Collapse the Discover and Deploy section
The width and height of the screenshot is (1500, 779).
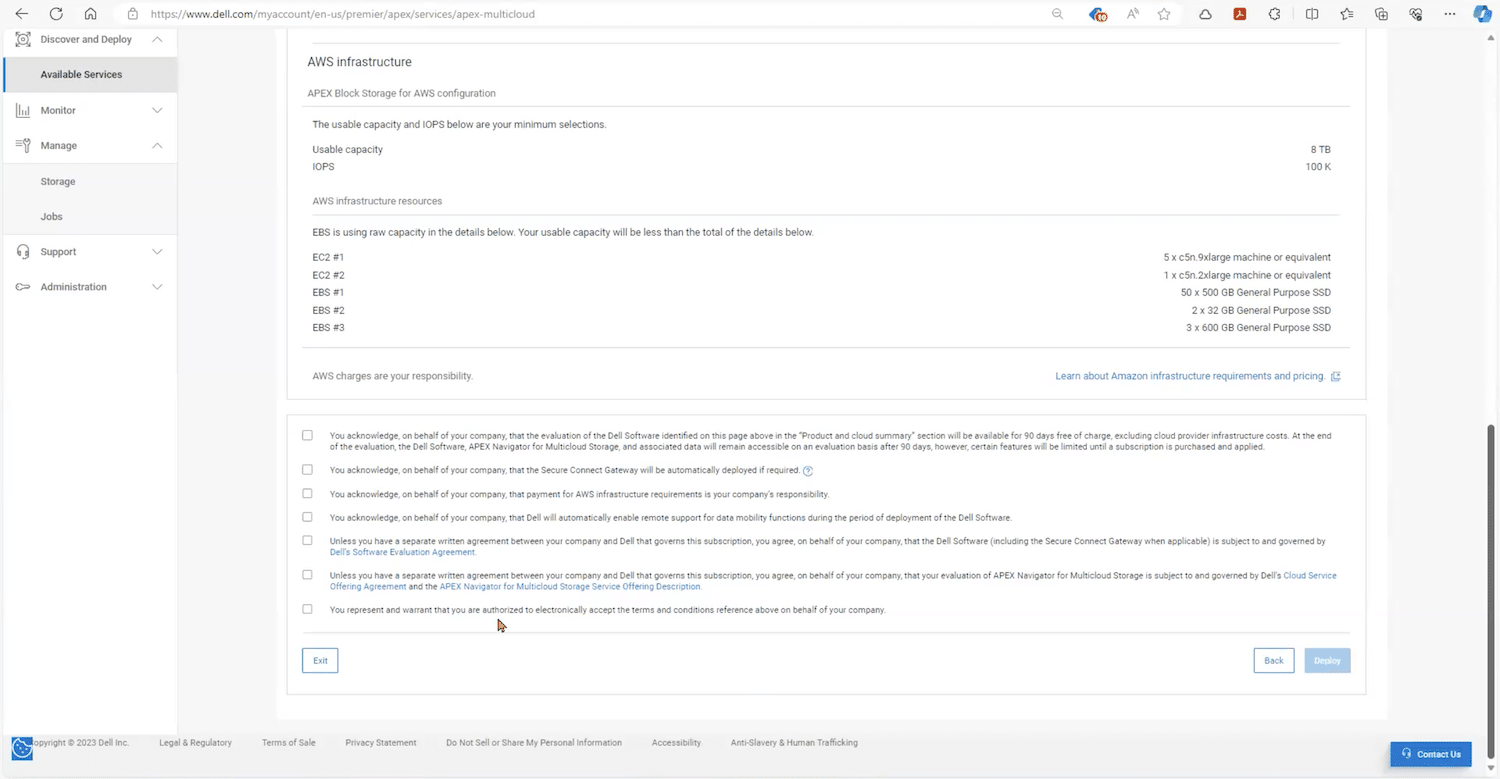[157, 39]
